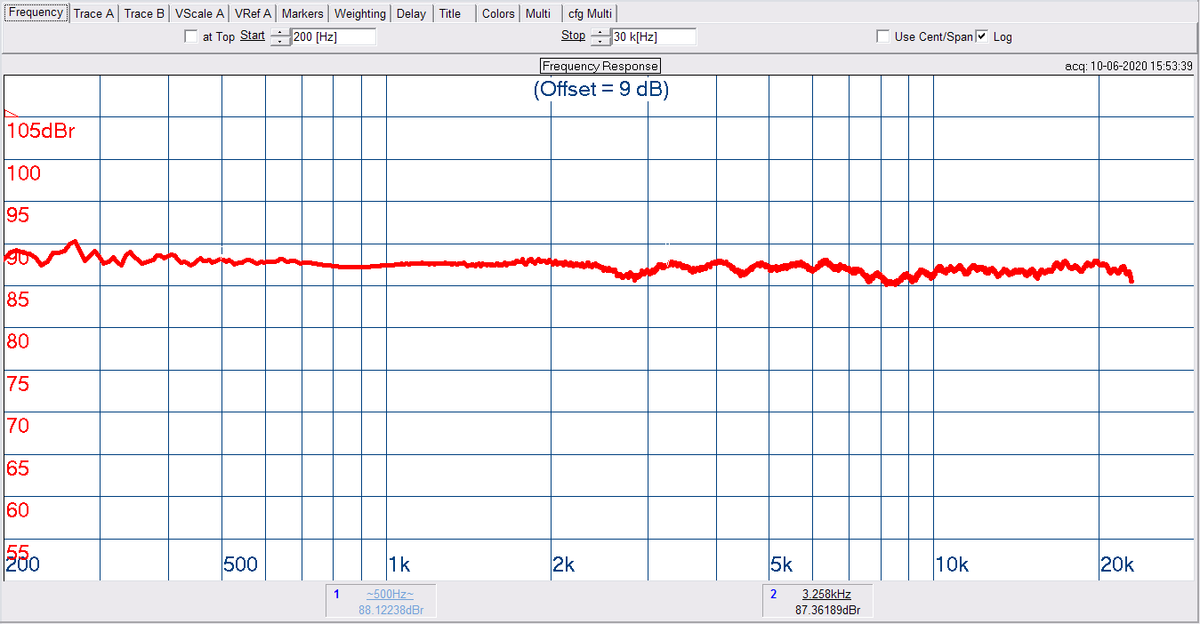This screenshot has height=624, width=1200.
Task: Open the Trace B tab
Action: pyautogui.click(x=144, y=14)
